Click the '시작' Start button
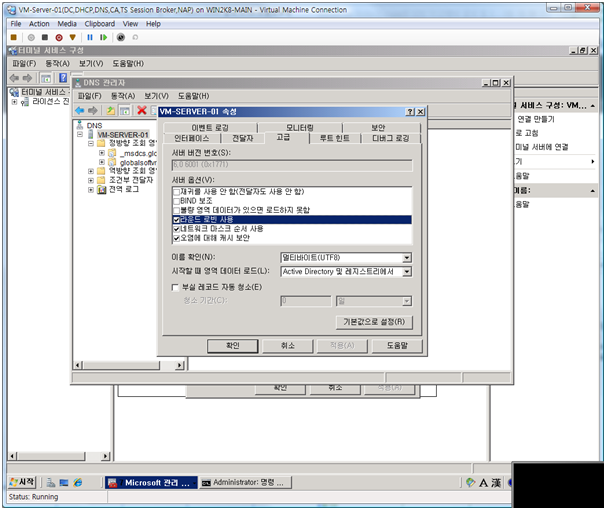The height and width of the screenshot is (510, 606). [x=22, y=482]
